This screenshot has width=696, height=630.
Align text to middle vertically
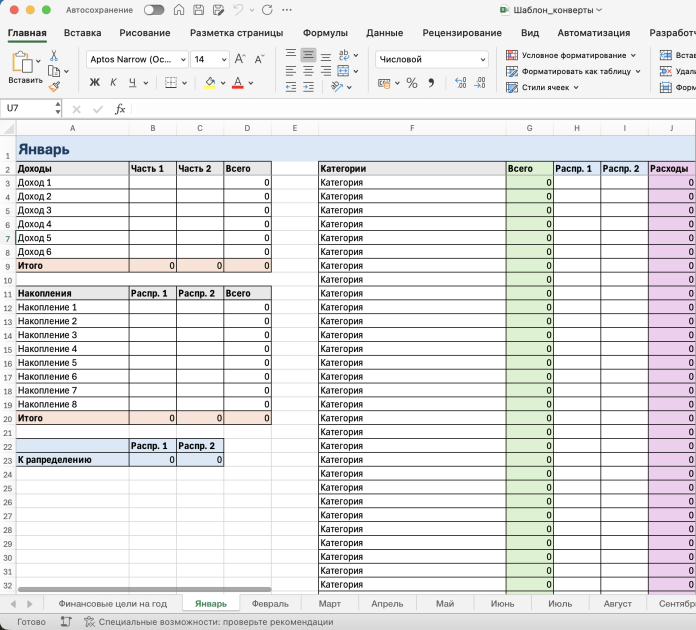(x=308, y=55)
